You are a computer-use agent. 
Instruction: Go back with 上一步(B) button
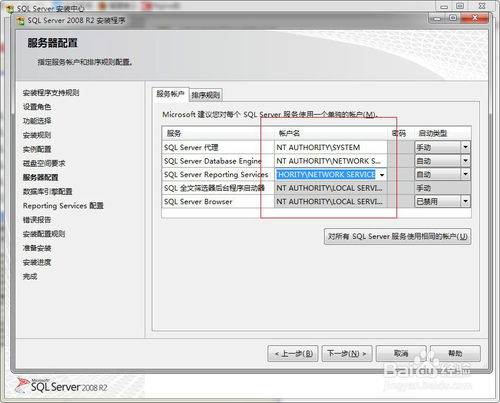[293, 353]
